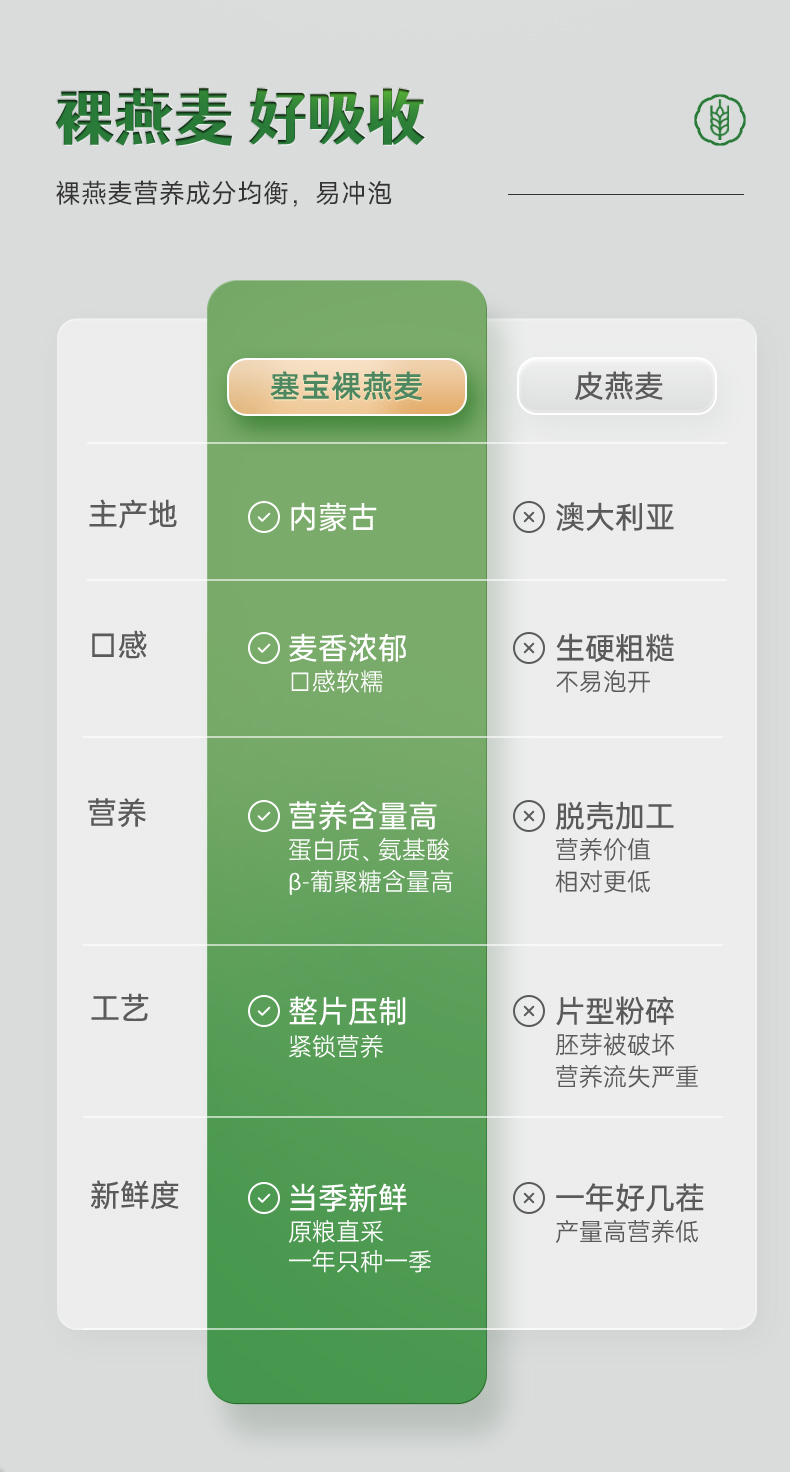Click the green wheat logo badge
This screenshot has width=790, height=1472.
[x=720, y=120]
